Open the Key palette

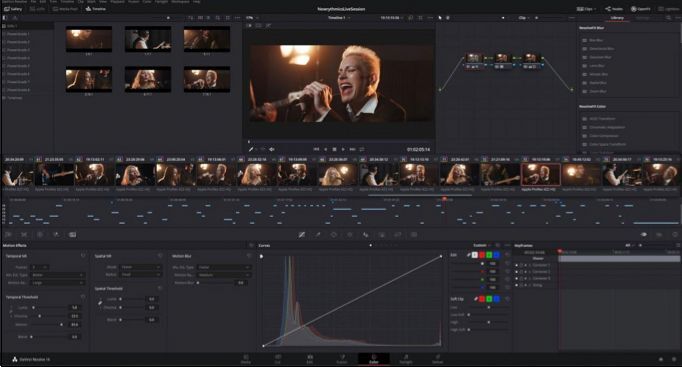(x=382, y=234)
